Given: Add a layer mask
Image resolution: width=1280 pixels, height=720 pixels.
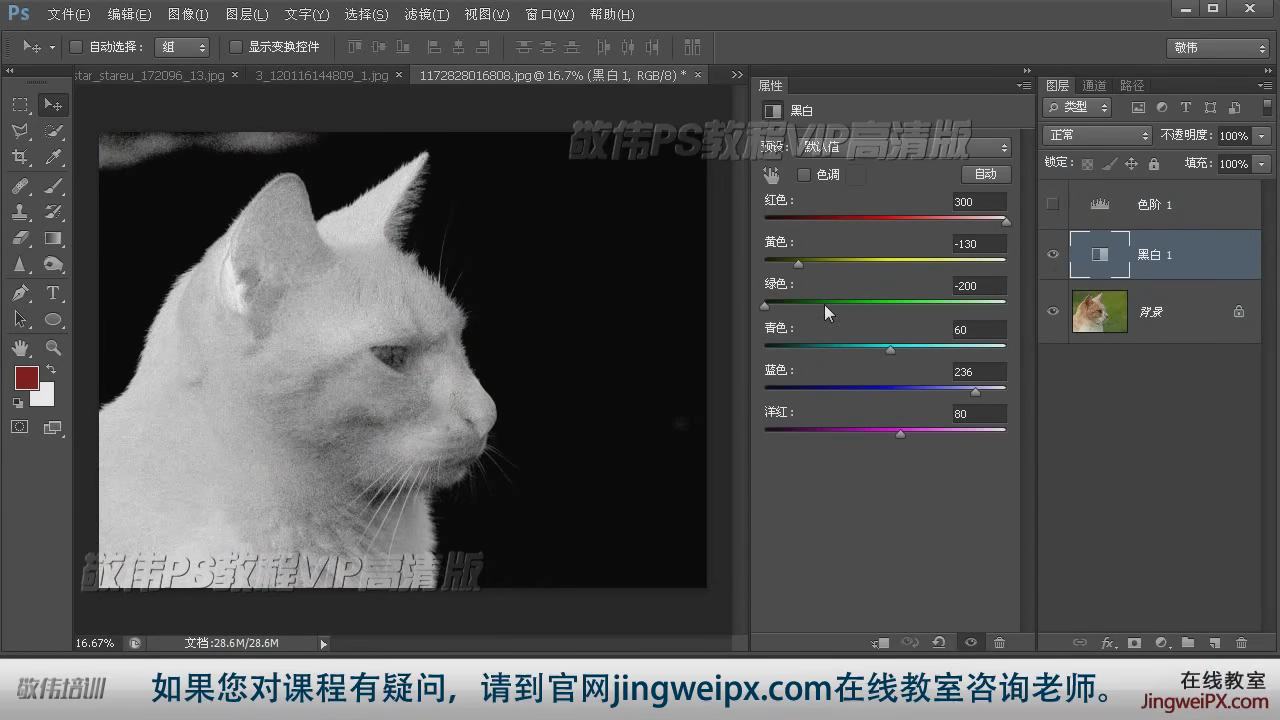Looking at the screenshot, I should [x=1134, y=643].
